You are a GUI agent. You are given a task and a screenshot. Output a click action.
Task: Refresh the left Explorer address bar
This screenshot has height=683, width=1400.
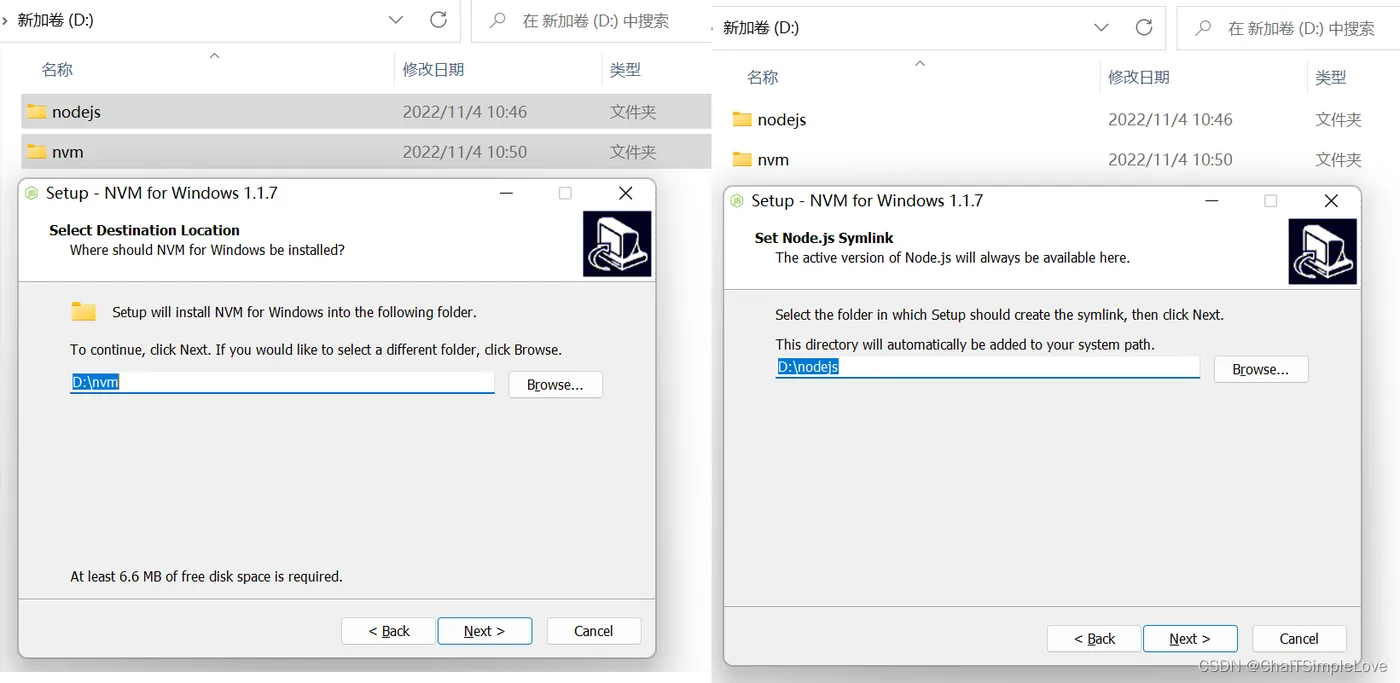[x=438, y=20]
